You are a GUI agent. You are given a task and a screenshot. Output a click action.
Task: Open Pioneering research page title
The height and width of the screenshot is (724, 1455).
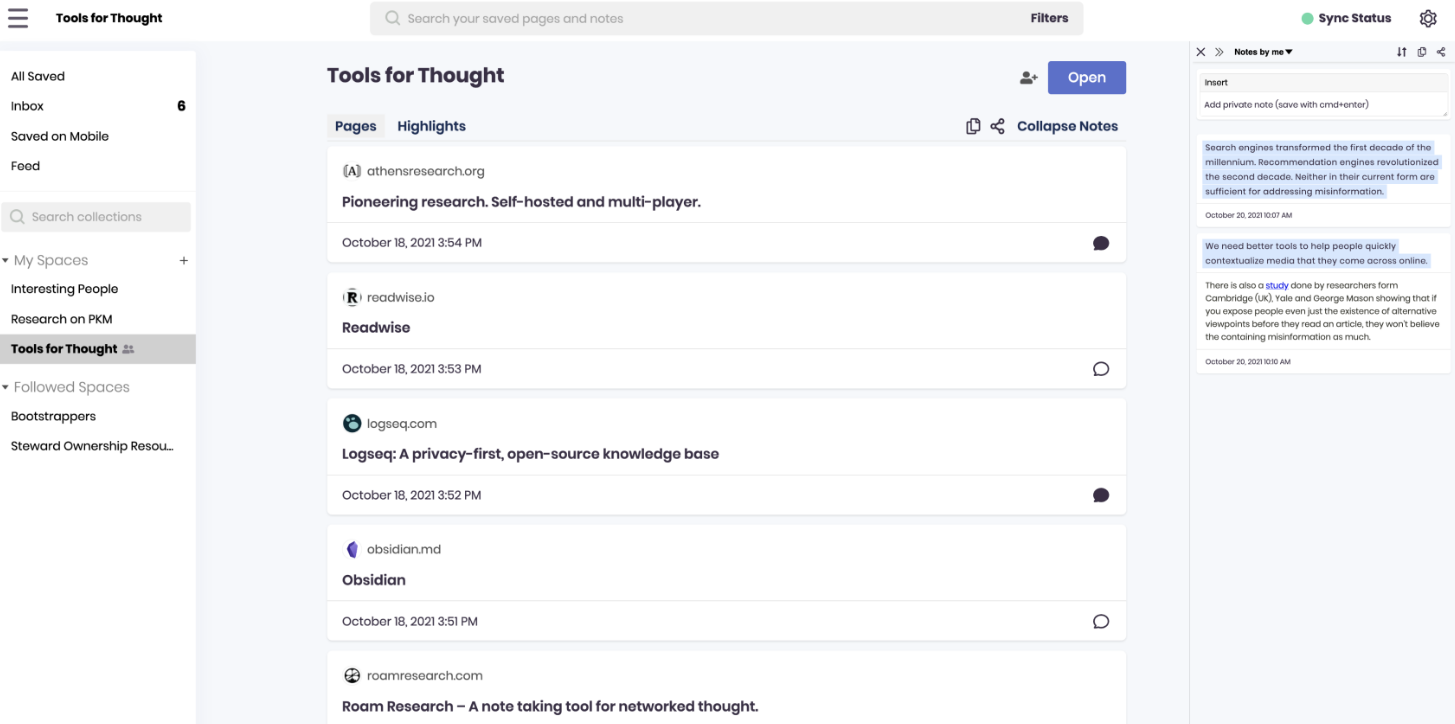pos(521,202)
